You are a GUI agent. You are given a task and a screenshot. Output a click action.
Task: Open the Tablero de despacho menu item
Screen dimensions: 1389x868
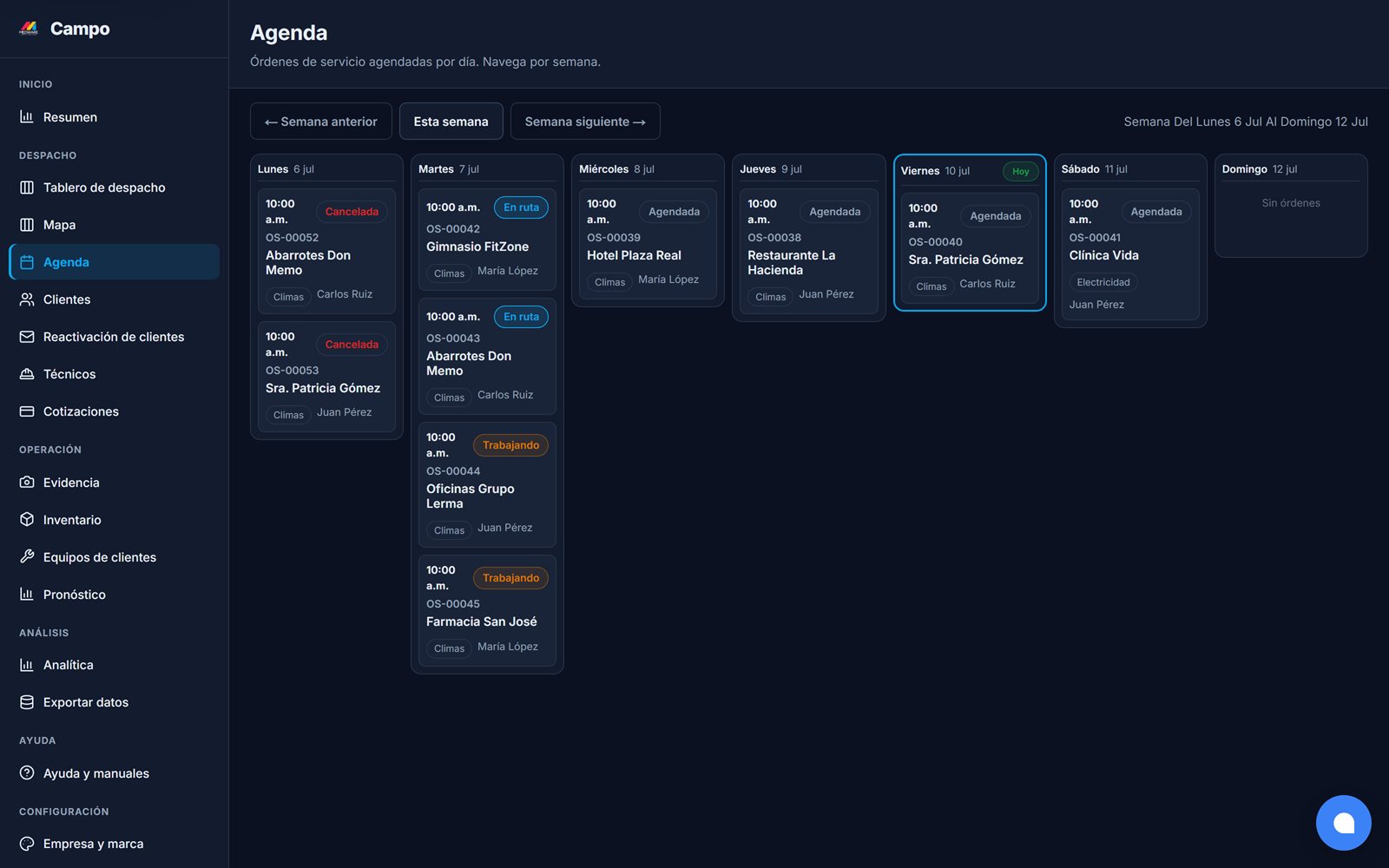114,187
